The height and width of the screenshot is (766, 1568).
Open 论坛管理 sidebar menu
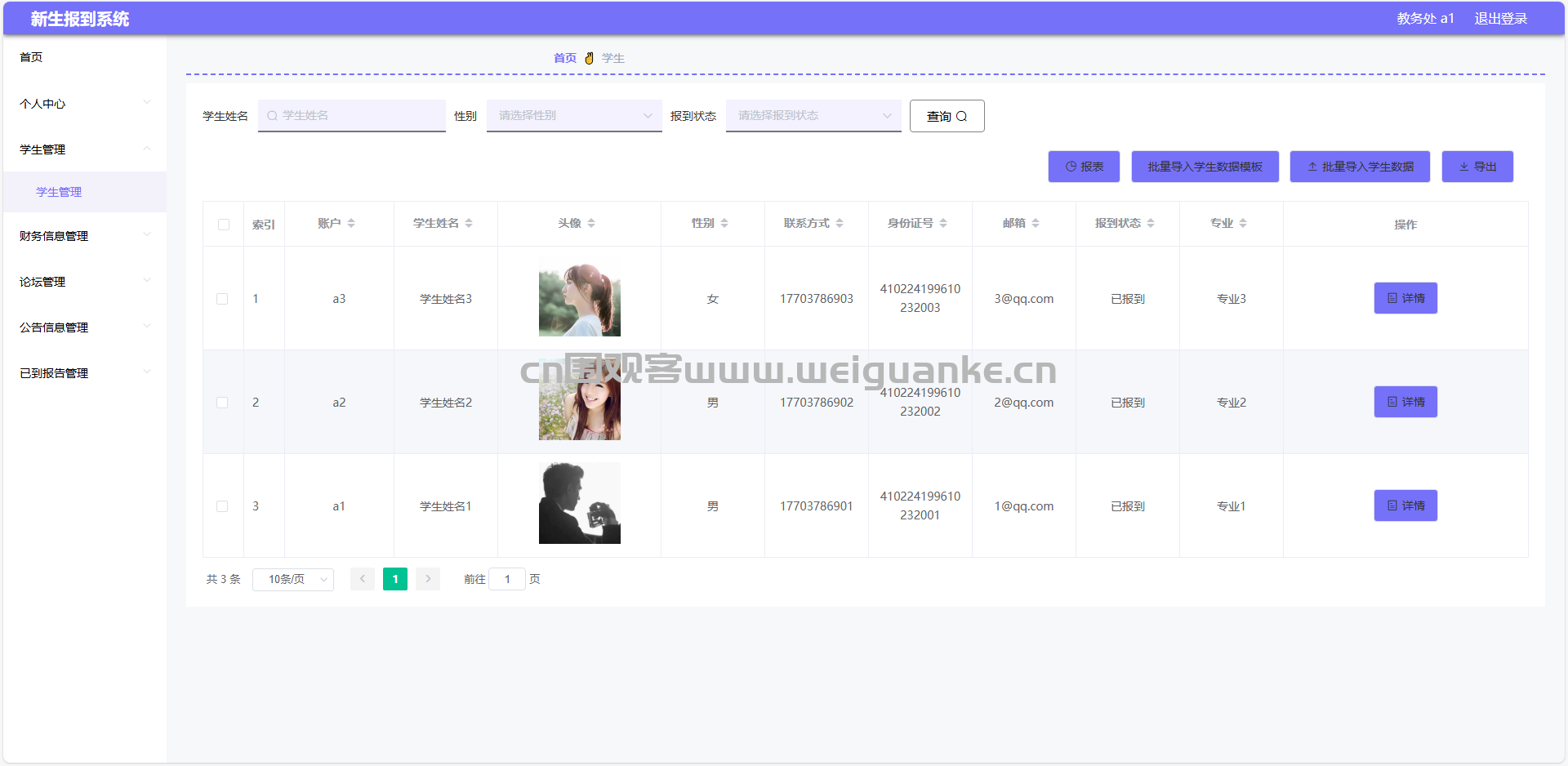tap(84, 282)
